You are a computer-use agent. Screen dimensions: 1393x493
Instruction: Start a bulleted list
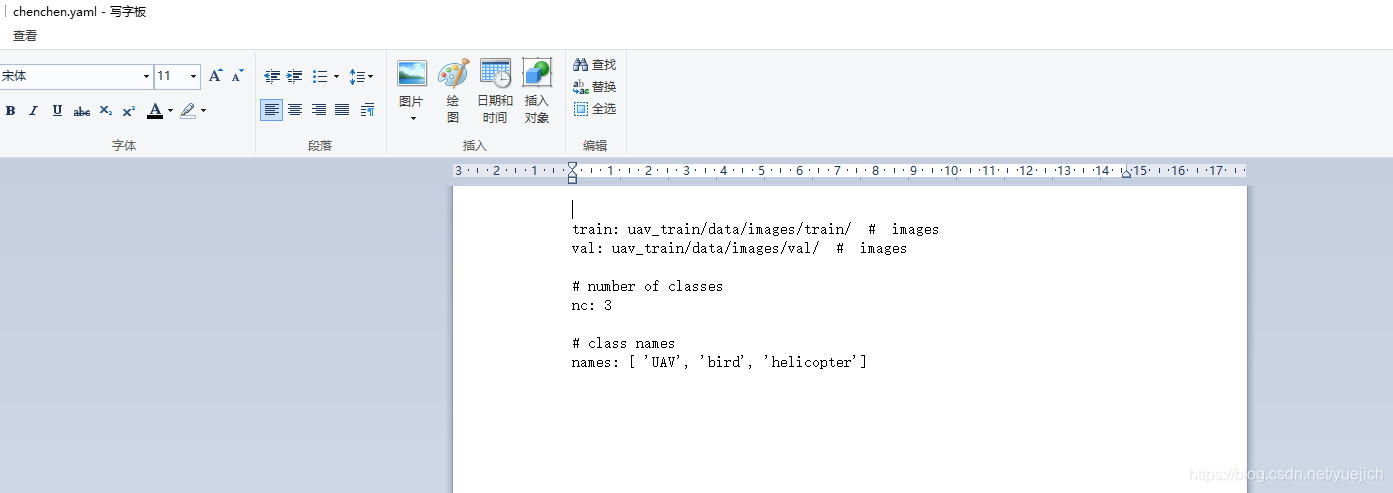[x=320, y=76]
